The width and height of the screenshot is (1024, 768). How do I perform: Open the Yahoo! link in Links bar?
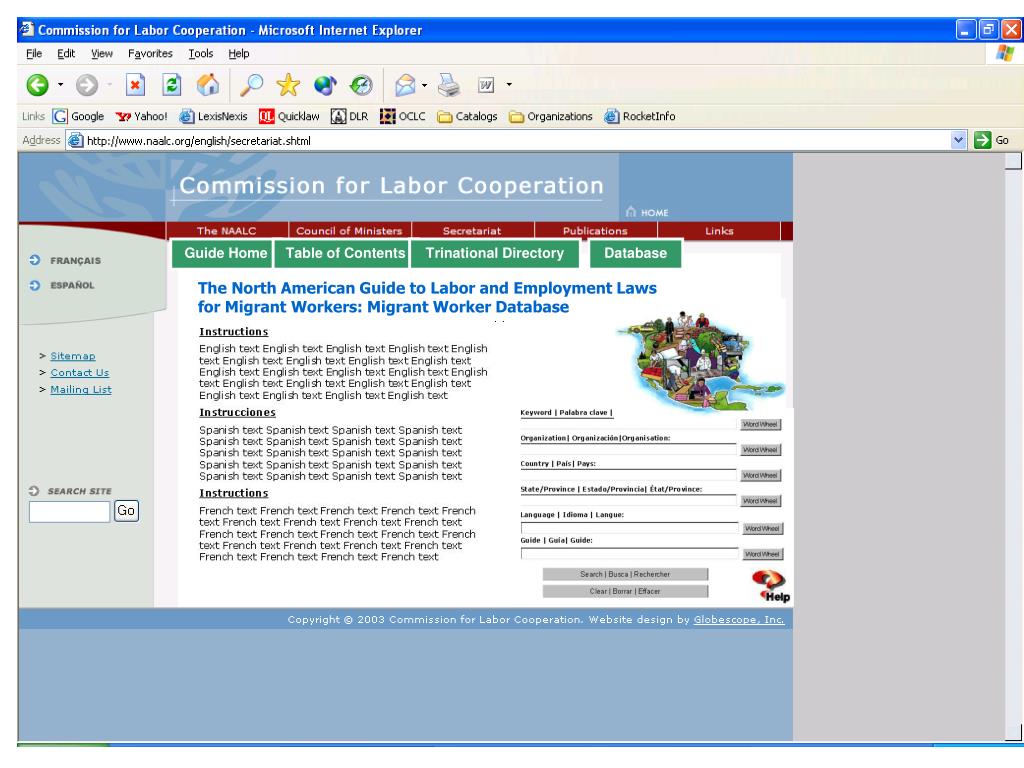point(142,116)
